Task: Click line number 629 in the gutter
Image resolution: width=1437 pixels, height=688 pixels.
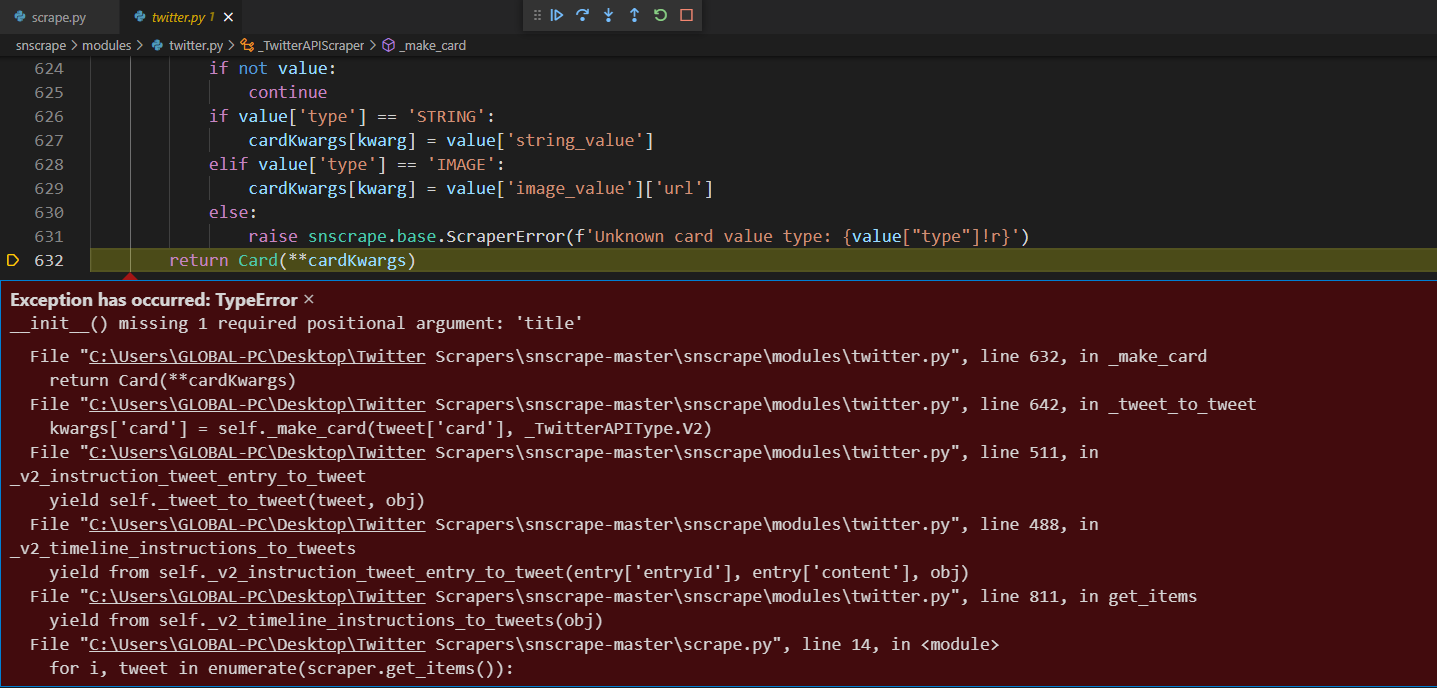Action: point(48,188)
